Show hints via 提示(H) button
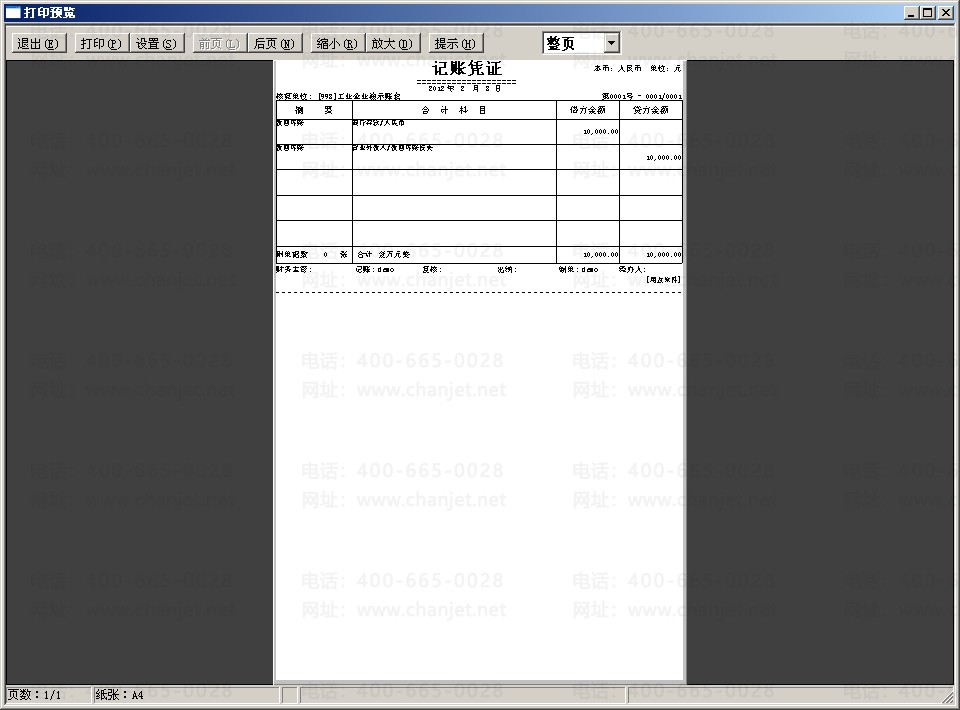Screen dimensions: 960x710 tap(455, 43)
